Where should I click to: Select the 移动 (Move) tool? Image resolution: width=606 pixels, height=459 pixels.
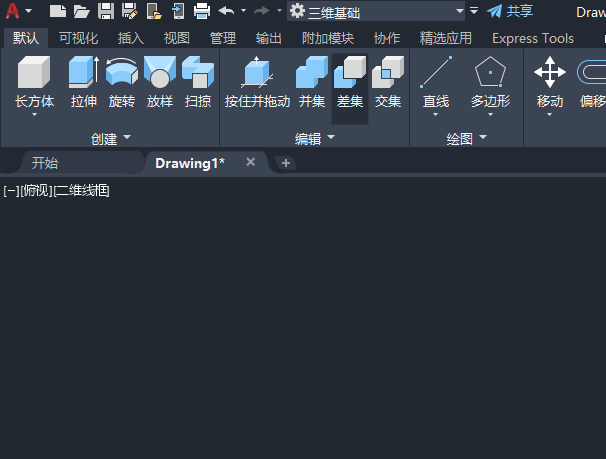point(550,82)
